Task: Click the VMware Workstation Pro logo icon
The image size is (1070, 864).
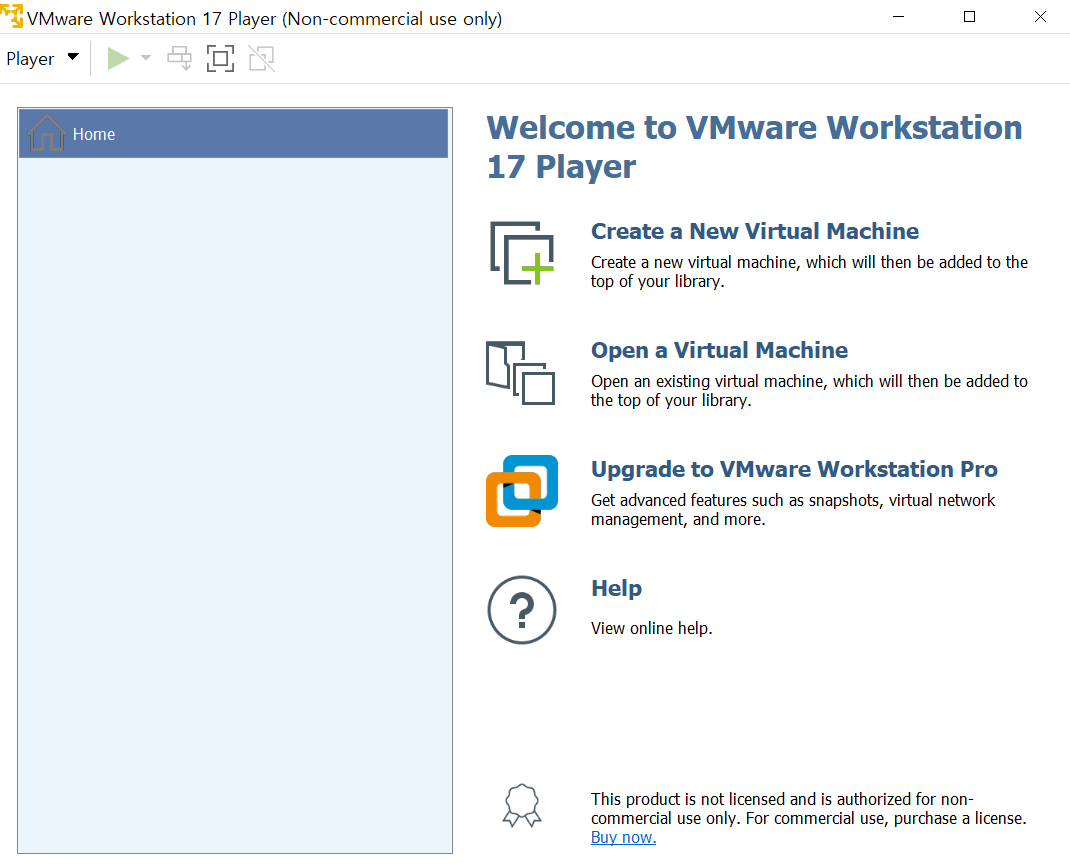Action: [522, 491]
